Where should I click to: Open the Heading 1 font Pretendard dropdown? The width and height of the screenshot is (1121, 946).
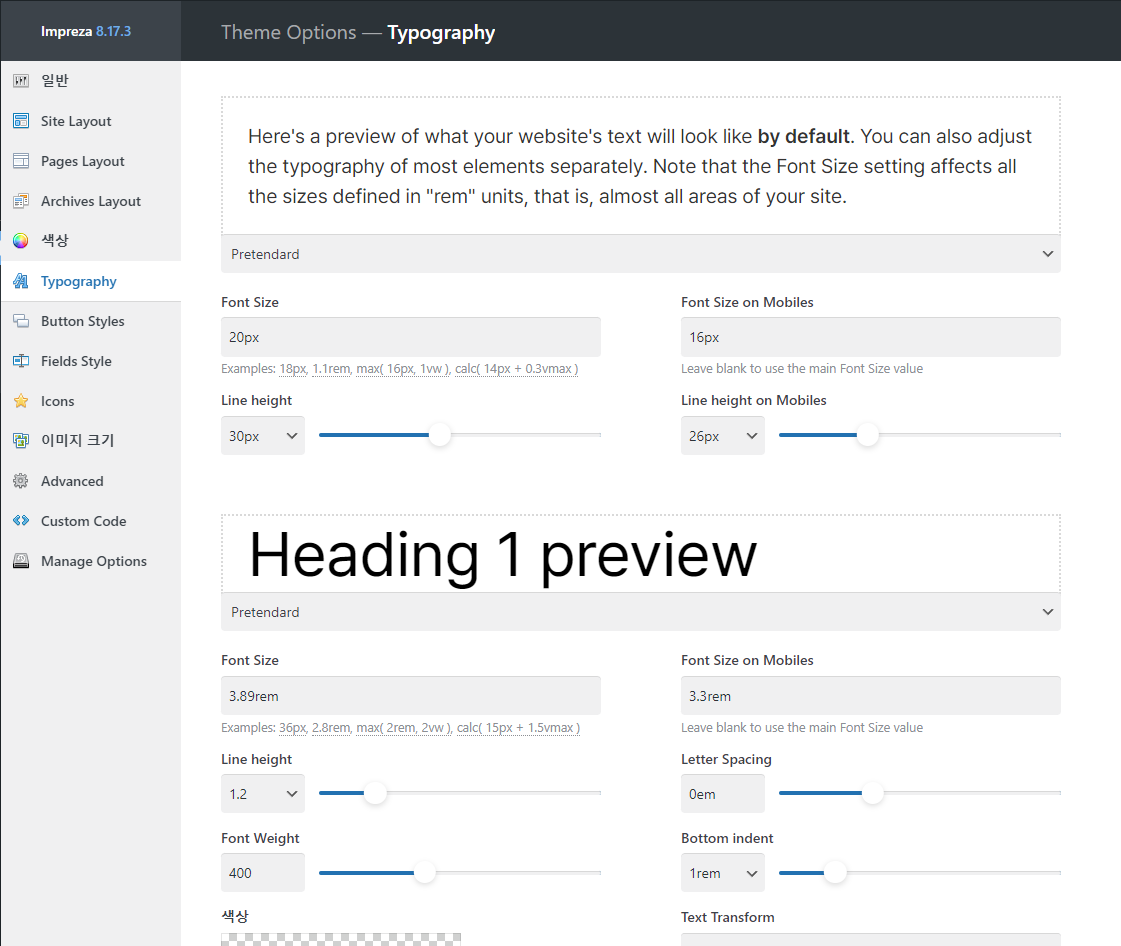(x=641, y=612)
